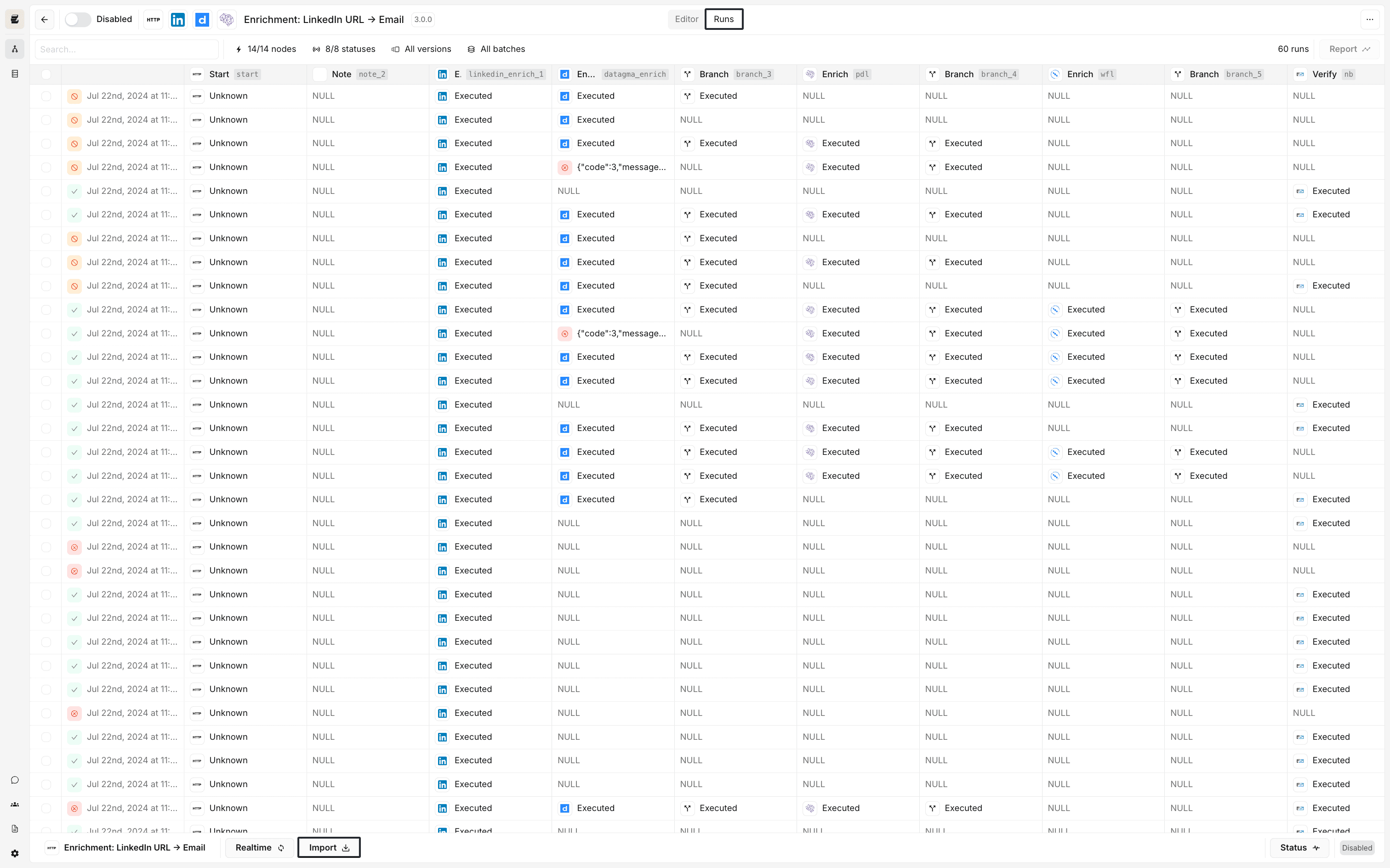Click the third row Enrich pdl Executed cell
Image resolution: width=1390 pixels, height=868 pixels.
point(858,143)
